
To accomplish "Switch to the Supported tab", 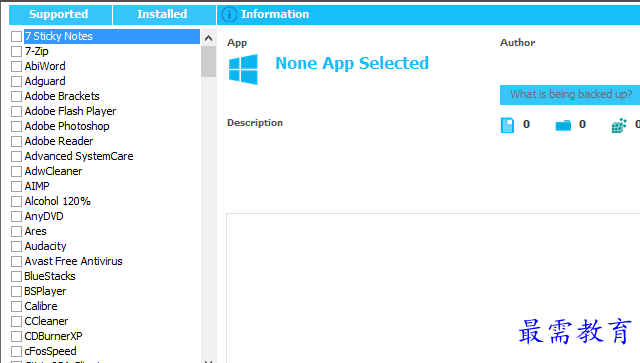I will point(60,14).
